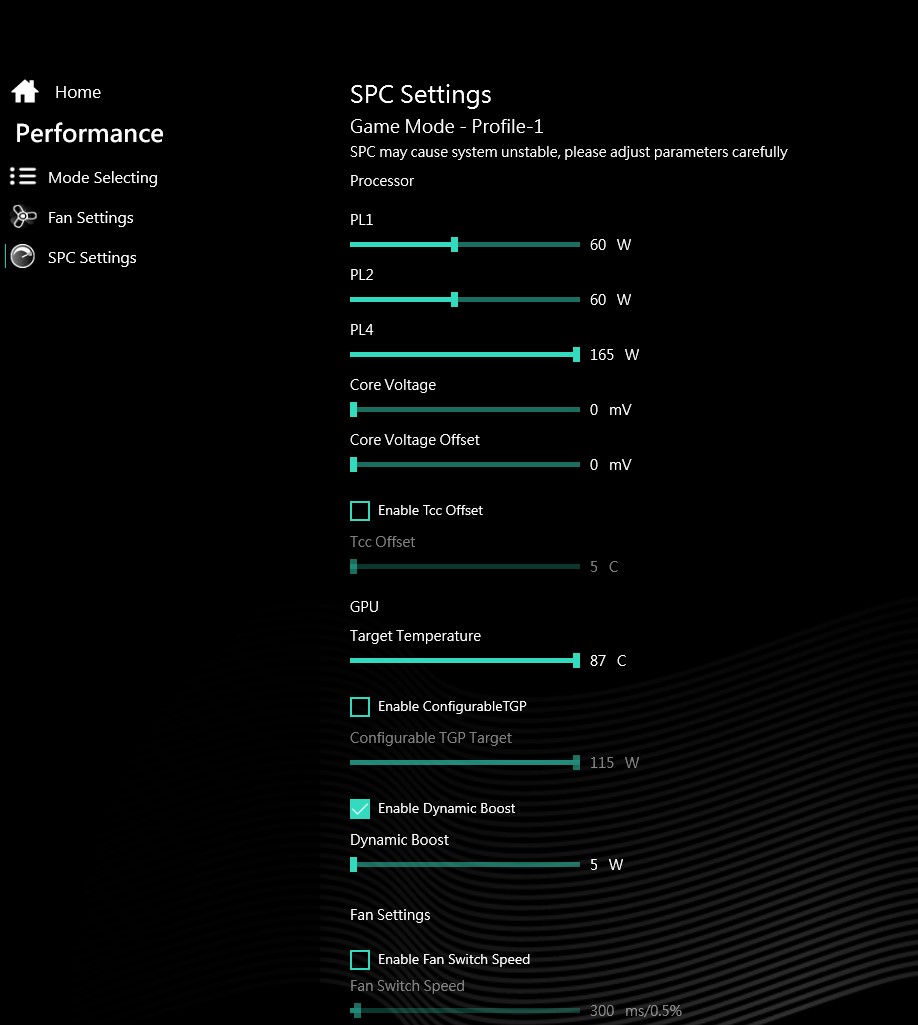The height and width of the screenshot is (1025, 918).
Task: Click the PL1 power slider handle
Action: point(454,244)
